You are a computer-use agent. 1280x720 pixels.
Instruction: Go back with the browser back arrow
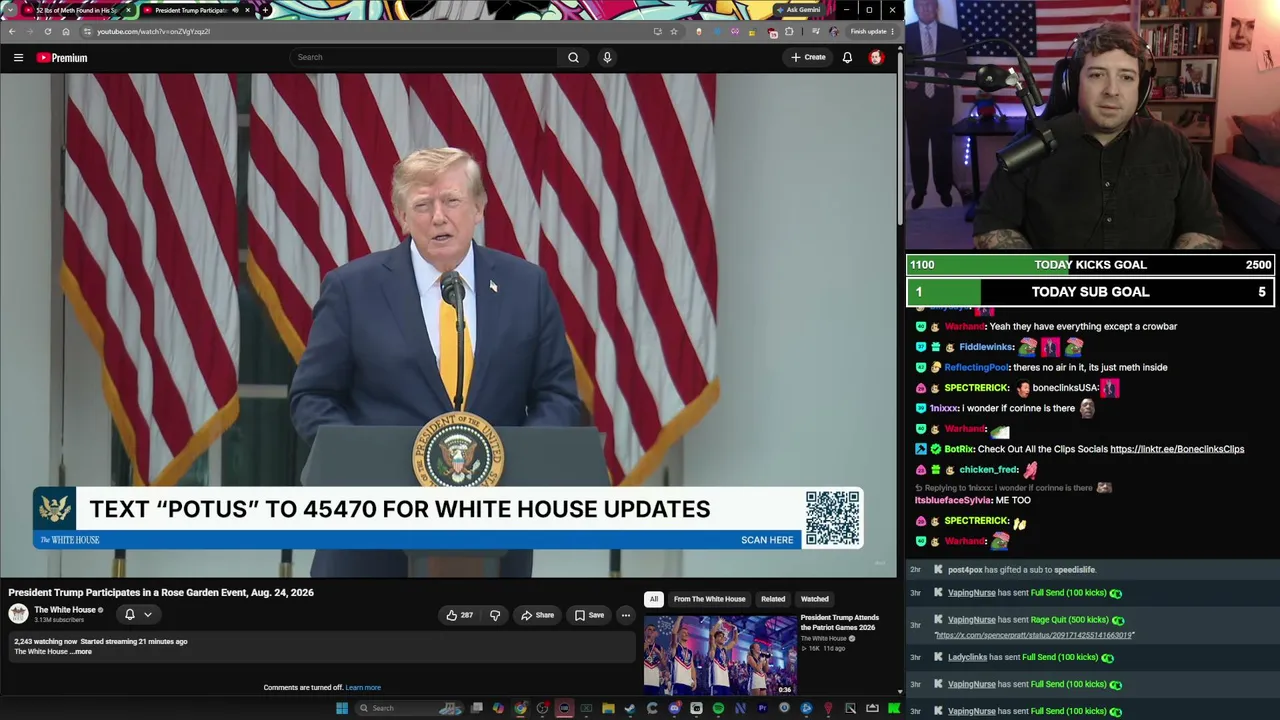tap(12, 32)
